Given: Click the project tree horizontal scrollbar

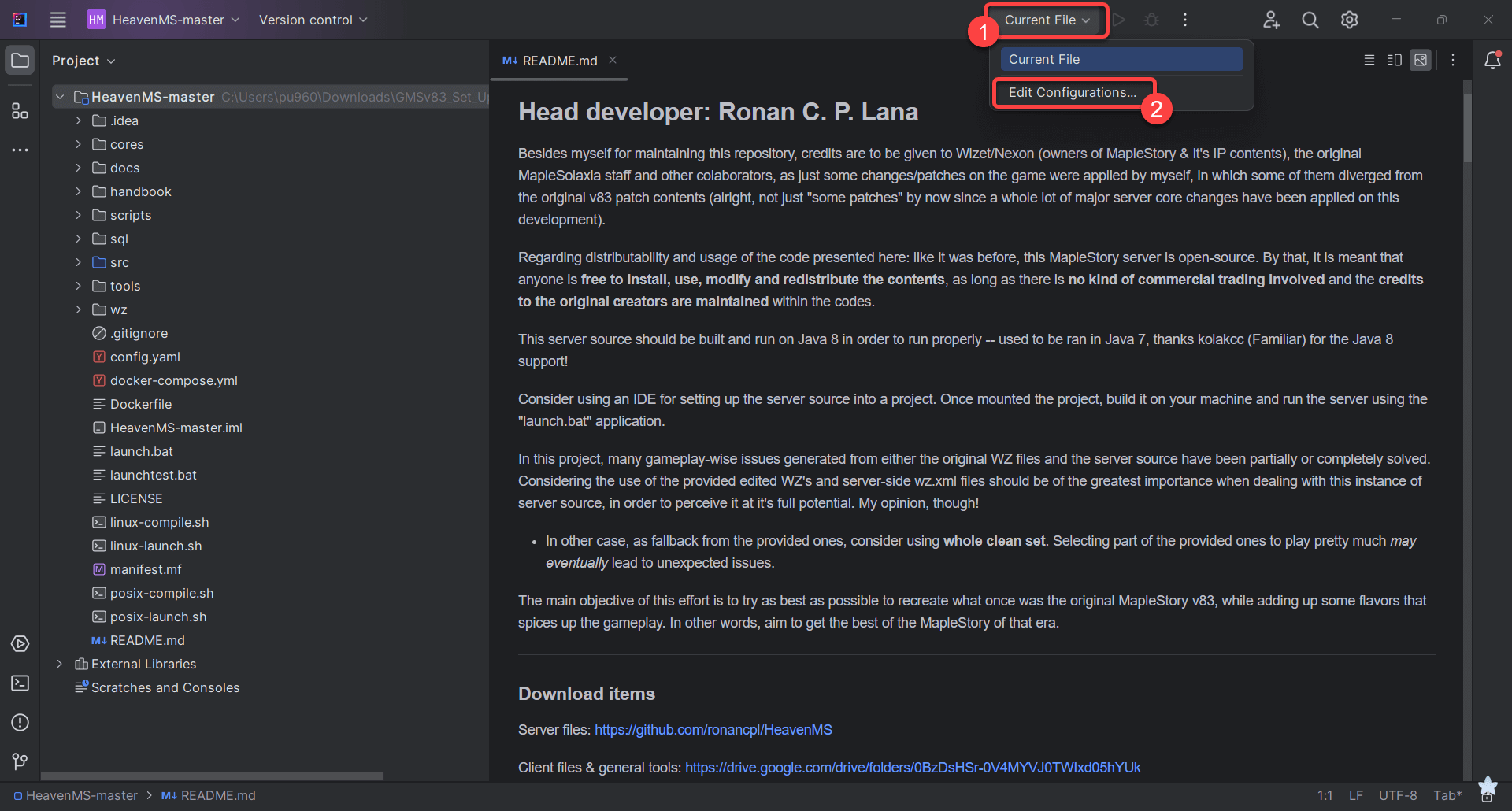Looking at the screenshot, I should [212, 776].
